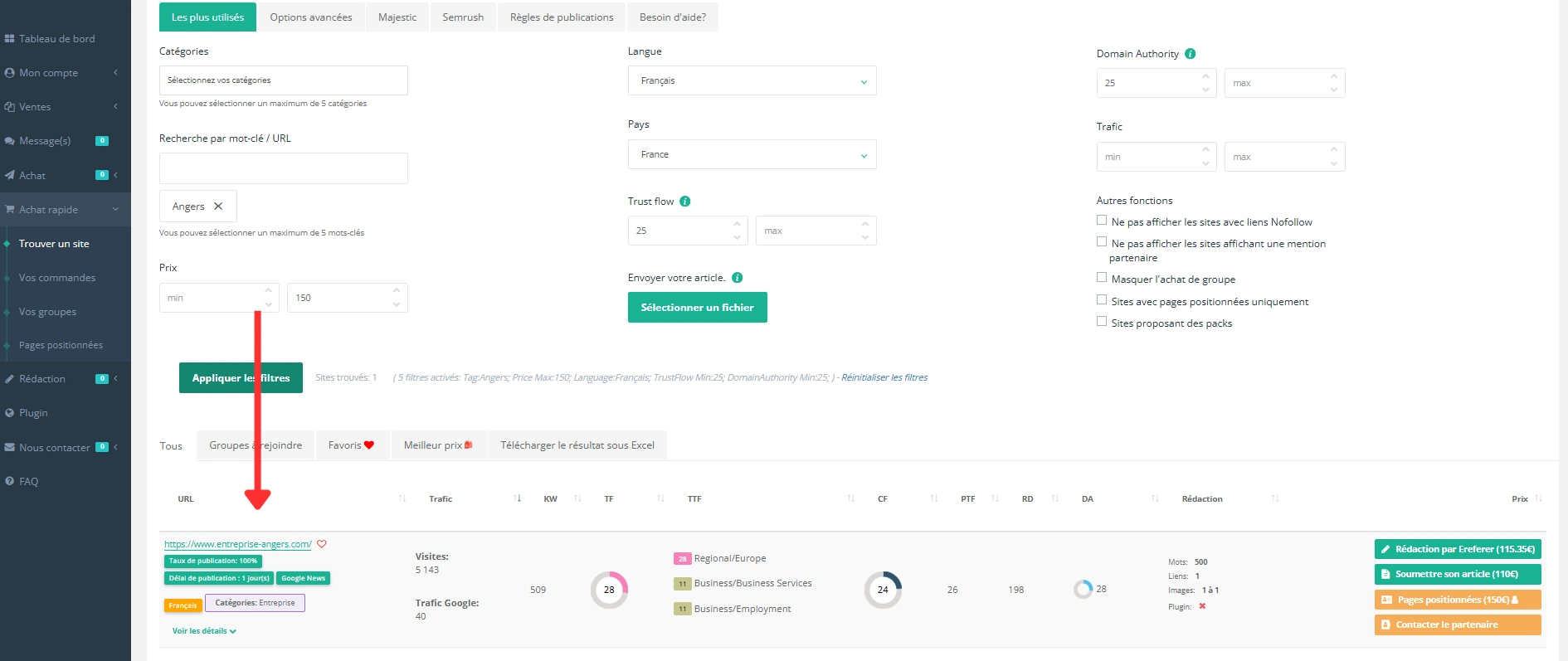1568x661 pixels.
Task: Expand Mon compte submenu chevron
Action: click(x=115, y=73)
